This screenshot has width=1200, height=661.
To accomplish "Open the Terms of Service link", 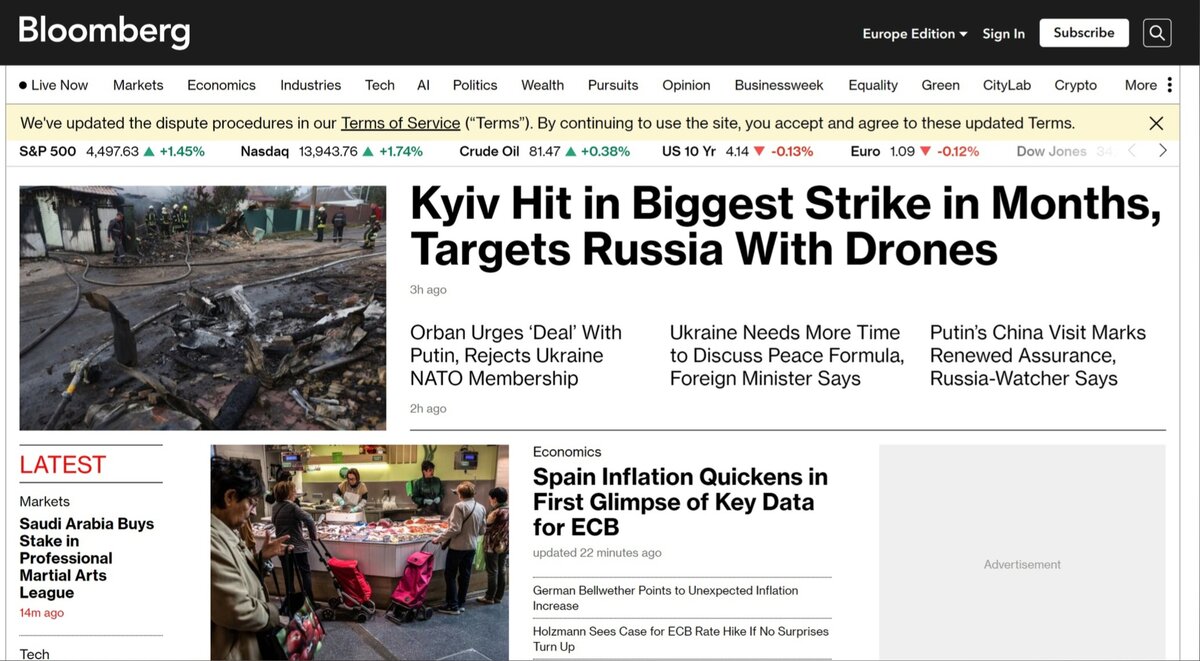I will [400, 124].
